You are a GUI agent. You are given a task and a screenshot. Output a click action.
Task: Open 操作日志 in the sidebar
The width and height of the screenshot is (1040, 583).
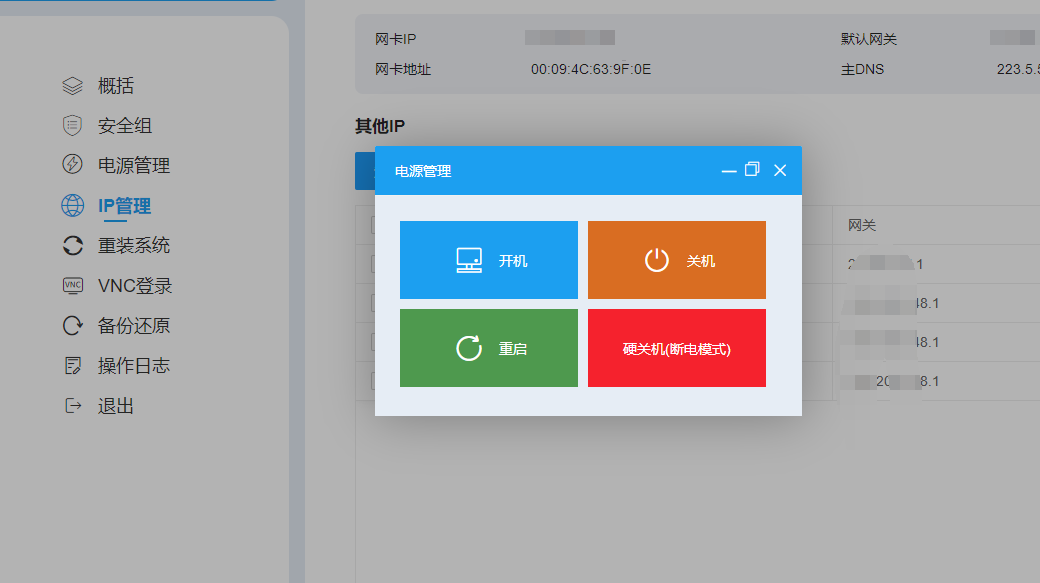(133, 366)
